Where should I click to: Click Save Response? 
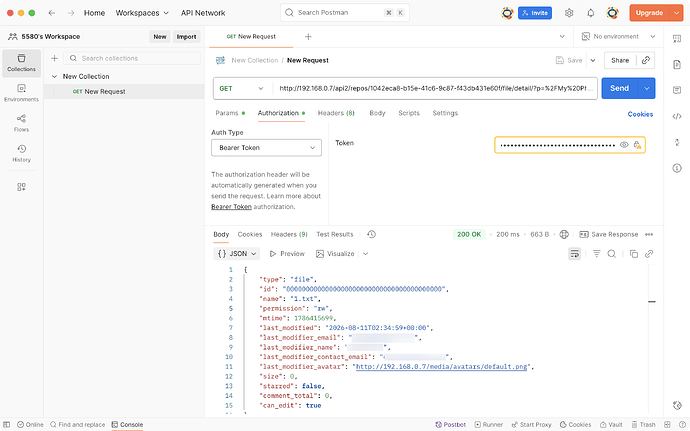click(609, 234)
